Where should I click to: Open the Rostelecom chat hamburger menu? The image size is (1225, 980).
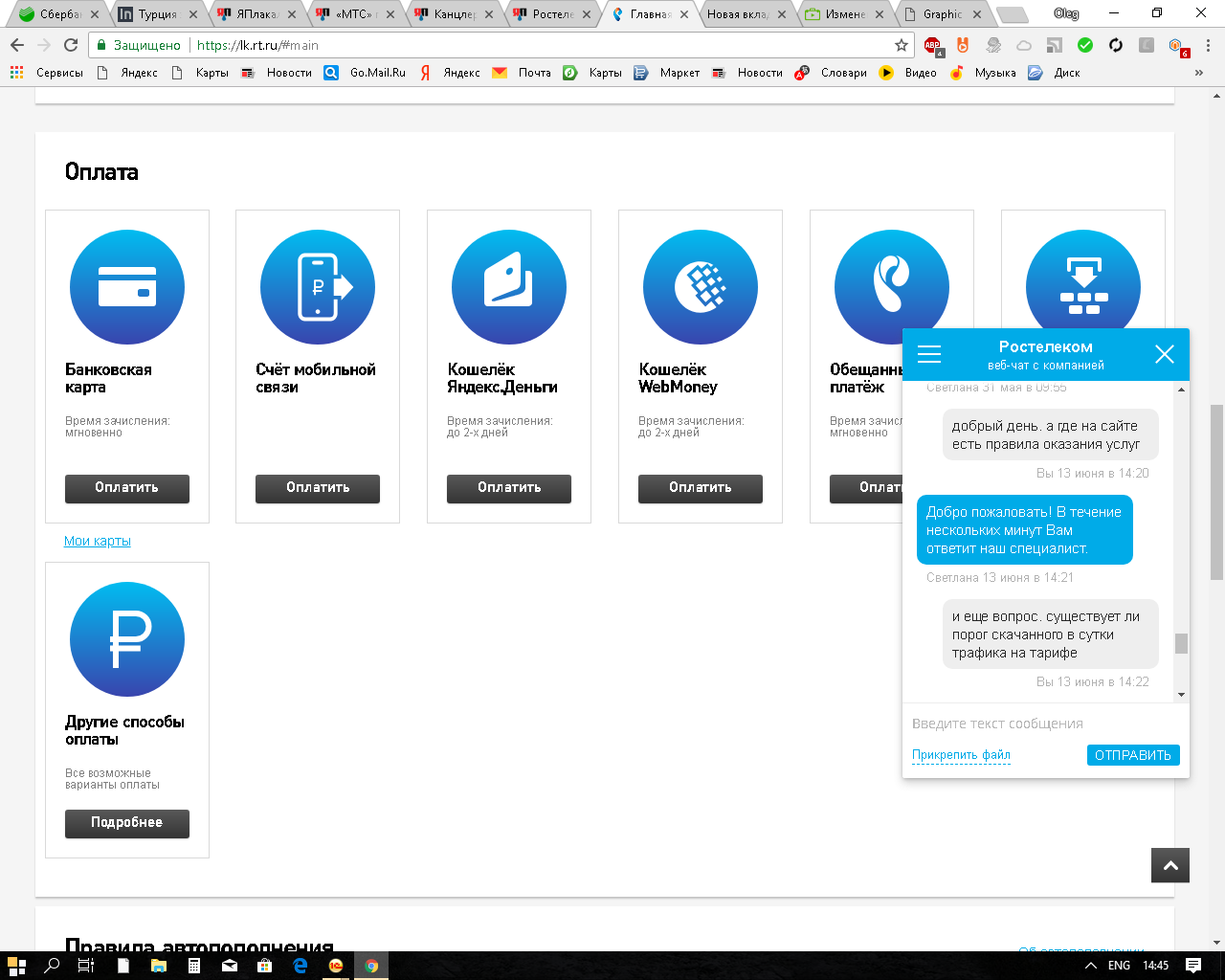tap(929, 354)
